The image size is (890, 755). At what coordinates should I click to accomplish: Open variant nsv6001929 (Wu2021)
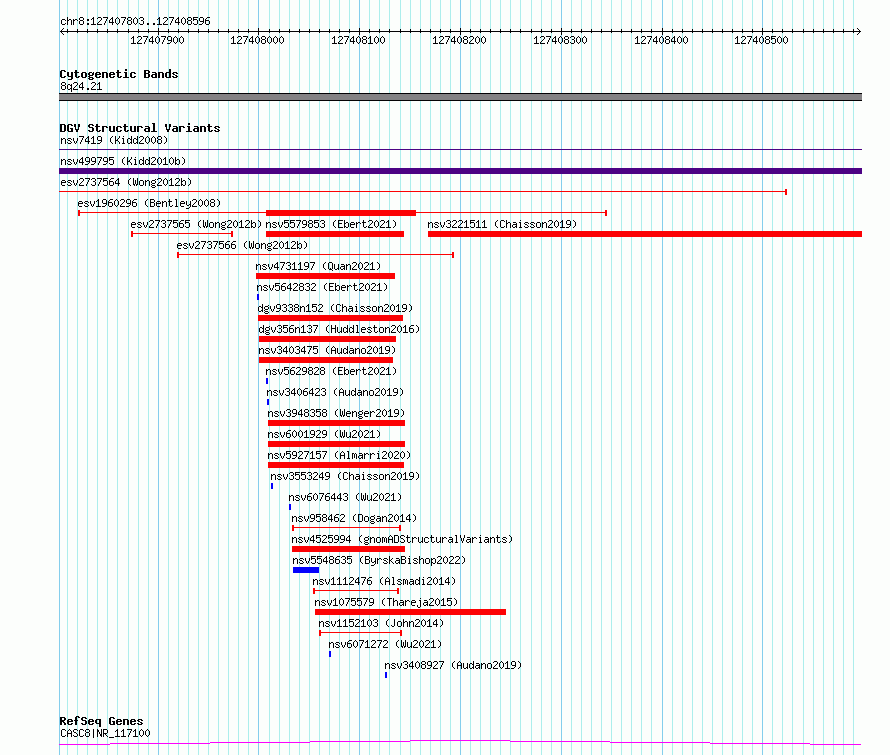pyautogui.click(x=324, y=434)
